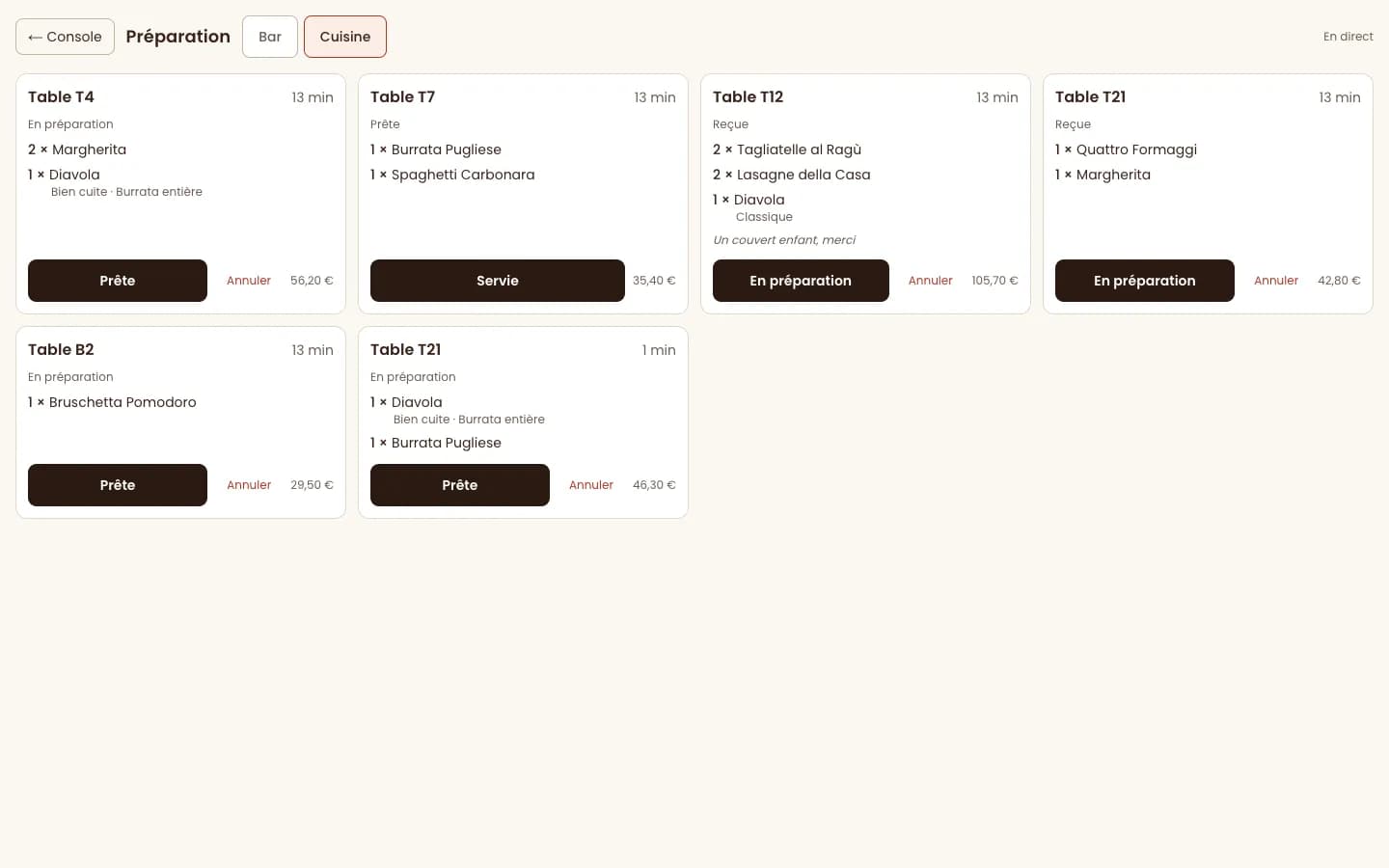The height and width of the screenshot is (868, 1389).
Task: Cancel the 42,80 € order
Action: (1276, 281)
